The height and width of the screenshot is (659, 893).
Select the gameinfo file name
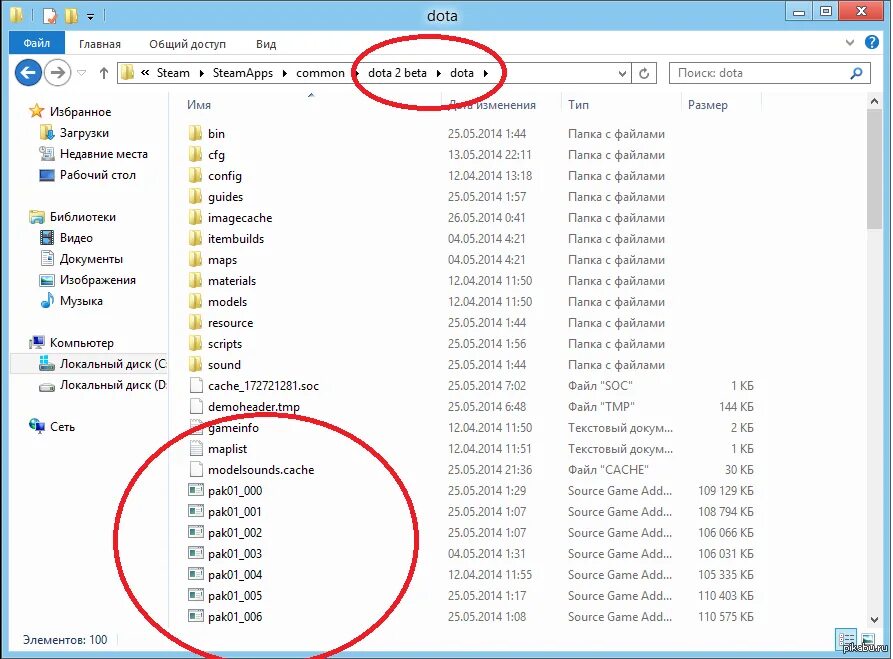pos(234,428)
